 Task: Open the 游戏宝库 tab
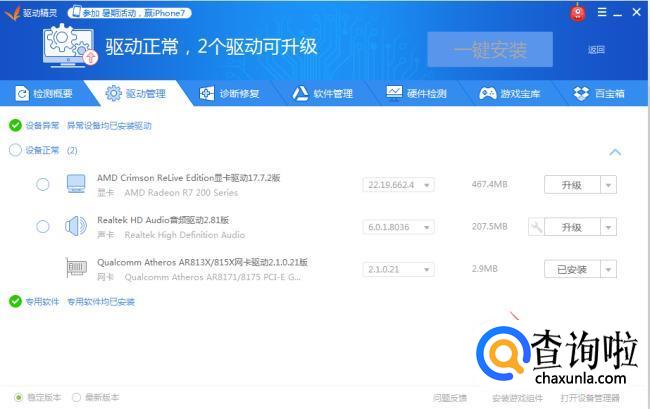coord(509,94)
